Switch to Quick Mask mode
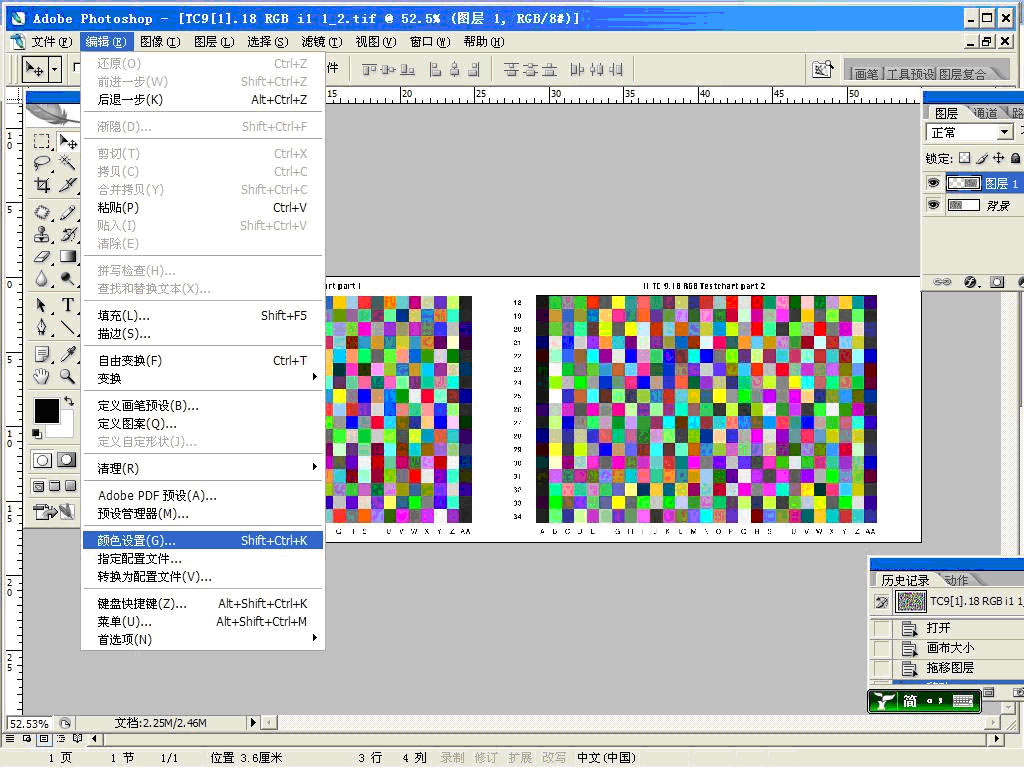 tap(67, 460)
